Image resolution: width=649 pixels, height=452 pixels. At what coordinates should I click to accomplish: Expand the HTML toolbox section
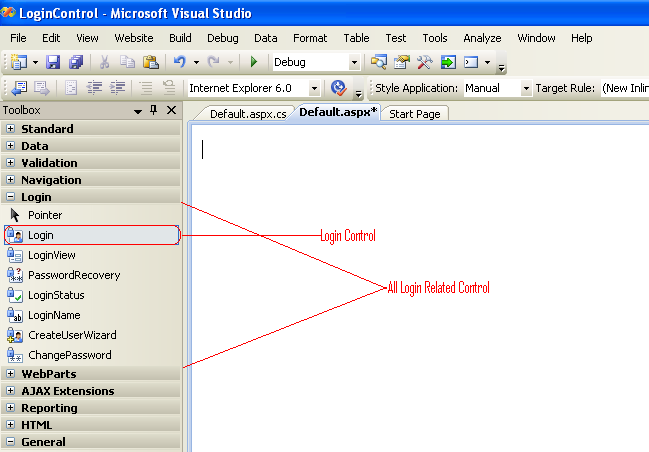point(11,425)
